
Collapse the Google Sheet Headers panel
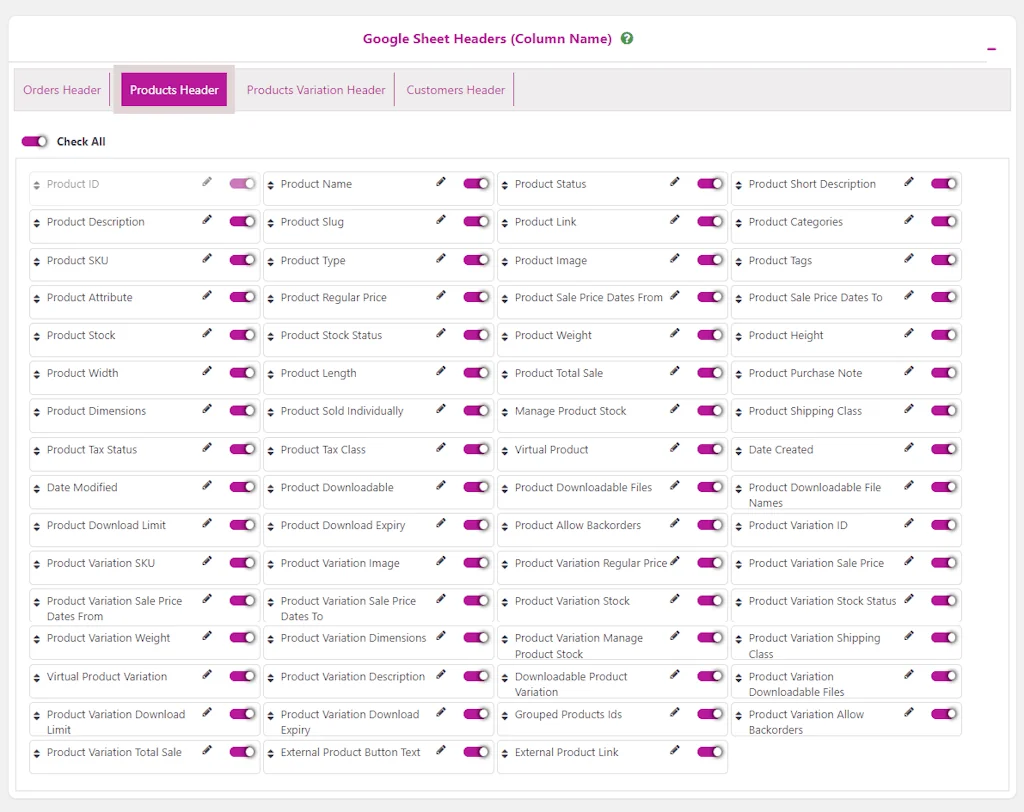991,47
